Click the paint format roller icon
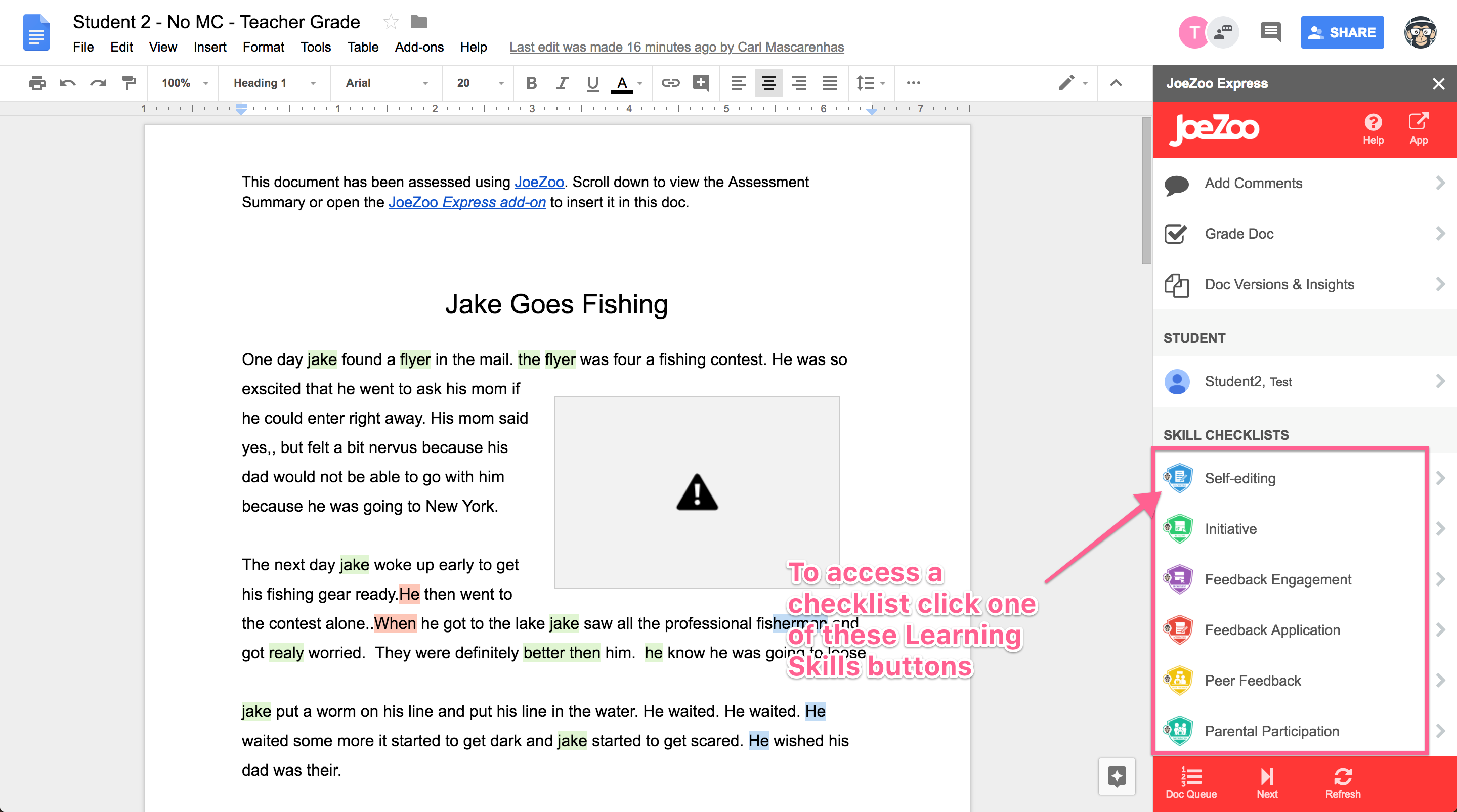The width and height of the screenshot is (1457, 812). tap(129, 83)
